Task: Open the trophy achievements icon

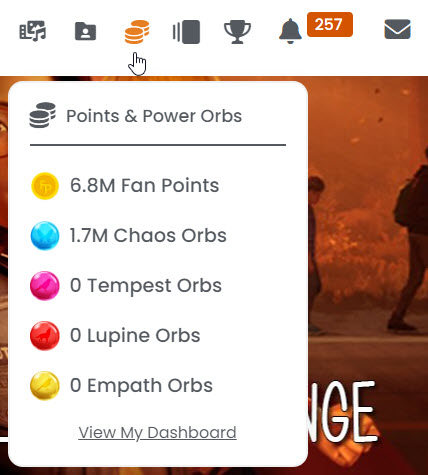Action: tap(237, 32)
